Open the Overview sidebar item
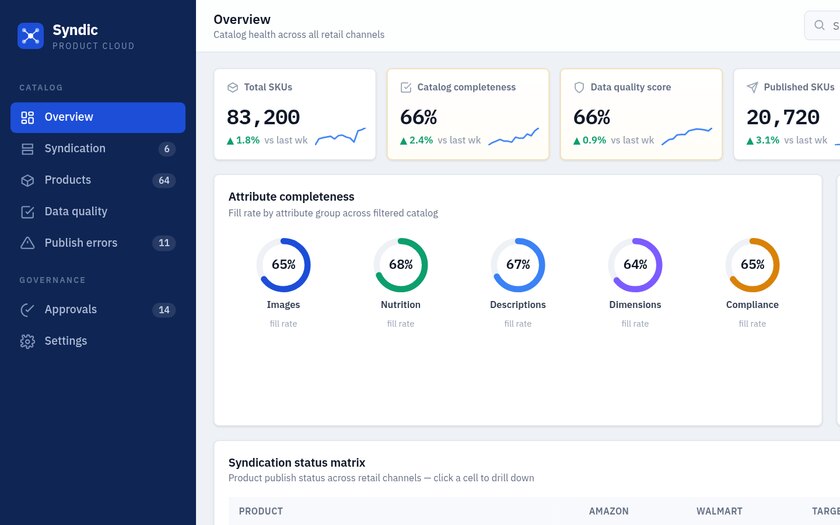Image resolution: width=840 pixels, height=525 pixels. [98, 117]
